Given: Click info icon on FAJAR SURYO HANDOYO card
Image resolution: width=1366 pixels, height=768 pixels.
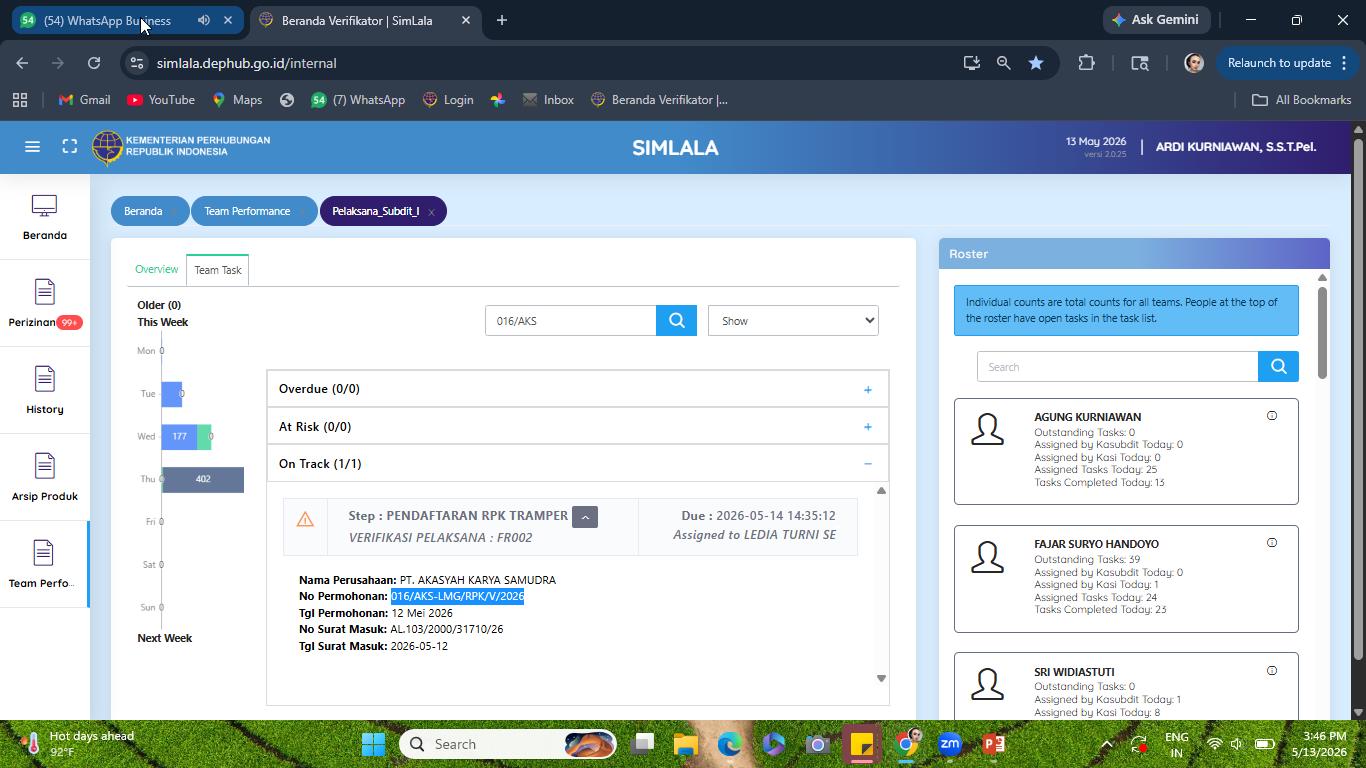Looking at the screenshot, I should pyautogui.click(x=1272, y=543).
